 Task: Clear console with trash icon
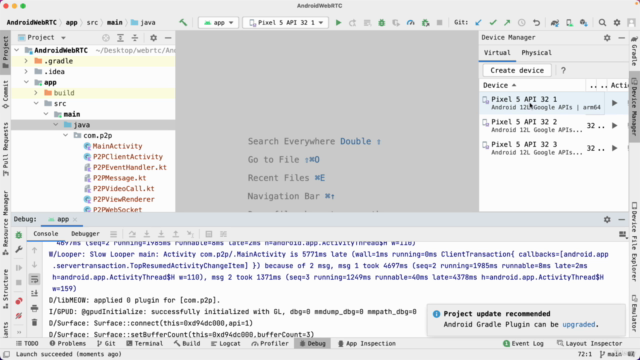[x=34, y=322]
